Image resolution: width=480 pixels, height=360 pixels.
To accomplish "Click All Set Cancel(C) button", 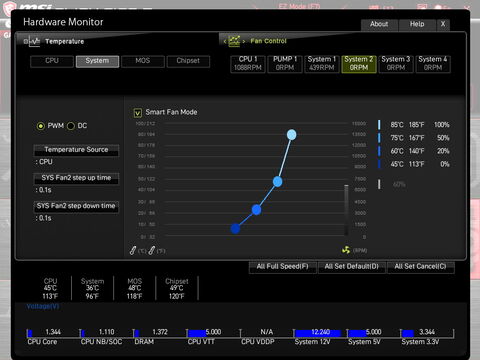I will (420, 267).
